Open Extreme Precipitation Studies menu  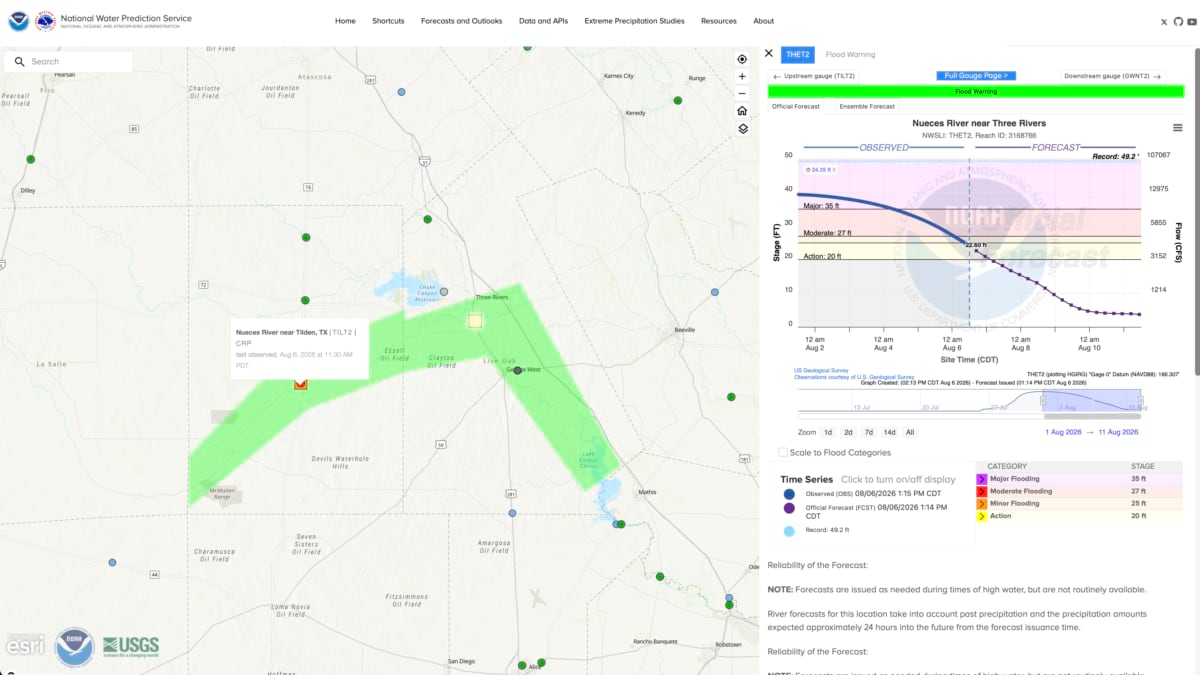[635, 21]
